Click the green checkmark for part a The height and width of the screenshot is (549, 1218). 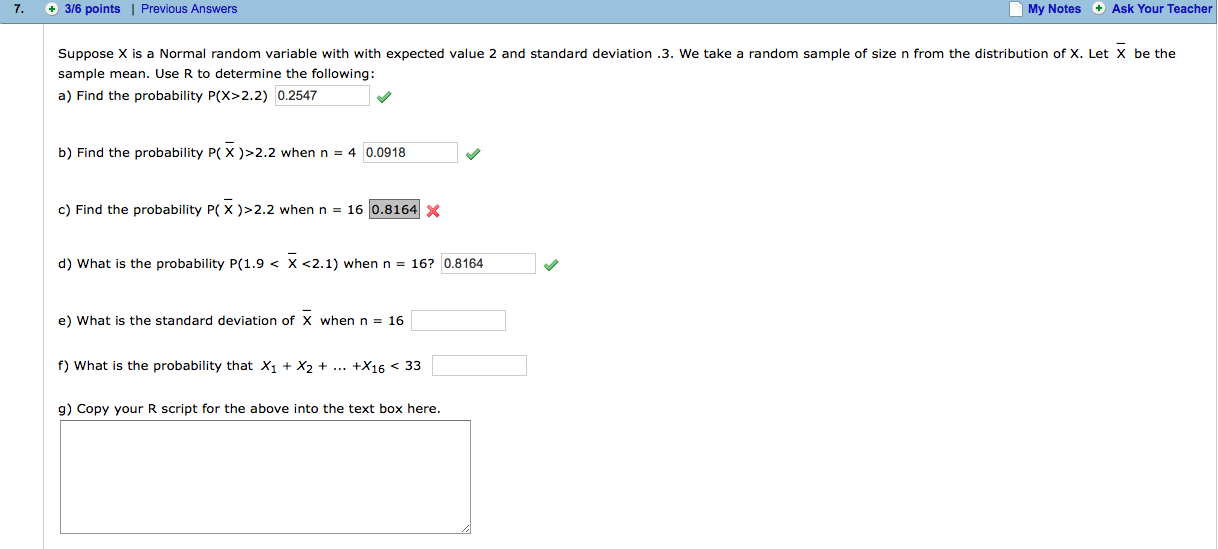point(384,97)
